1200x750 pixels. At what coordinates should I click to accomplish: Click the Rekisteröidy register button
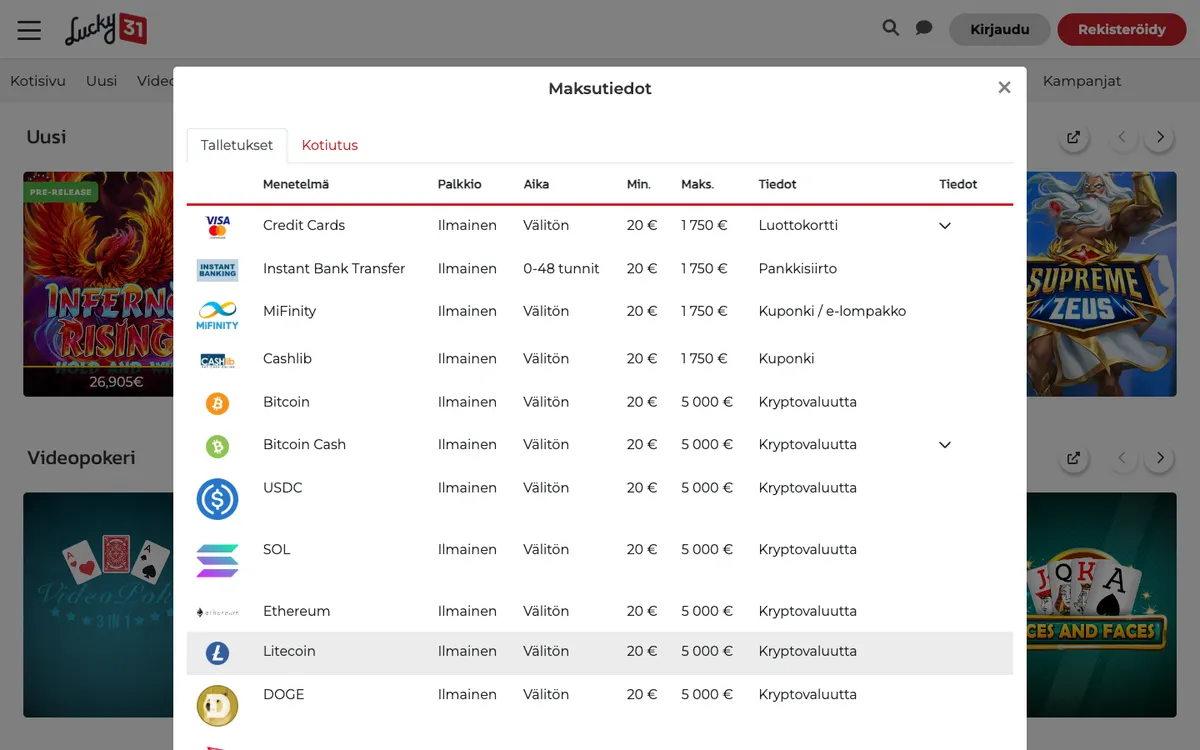(1122, 29)
